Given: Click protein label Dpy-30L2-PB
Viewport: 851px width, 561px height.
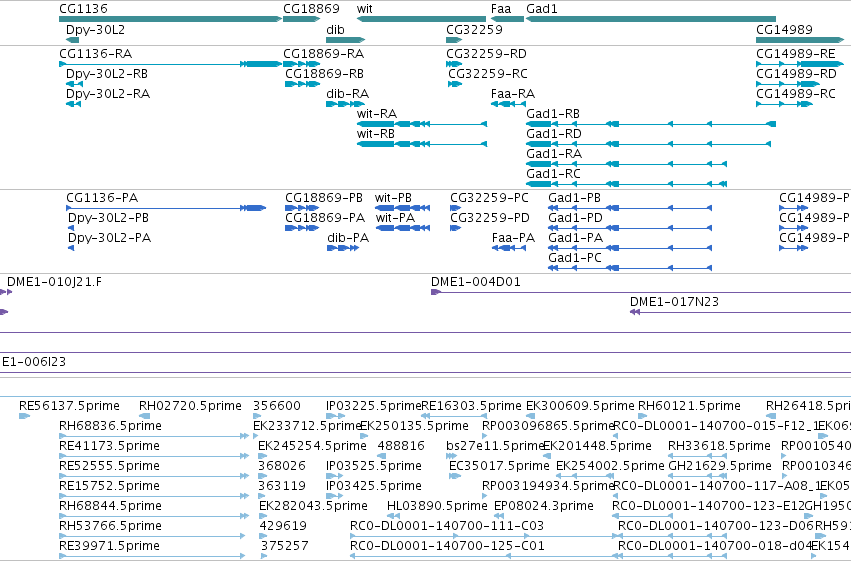Looking at the screenshot, I should (x=108, y=218).
